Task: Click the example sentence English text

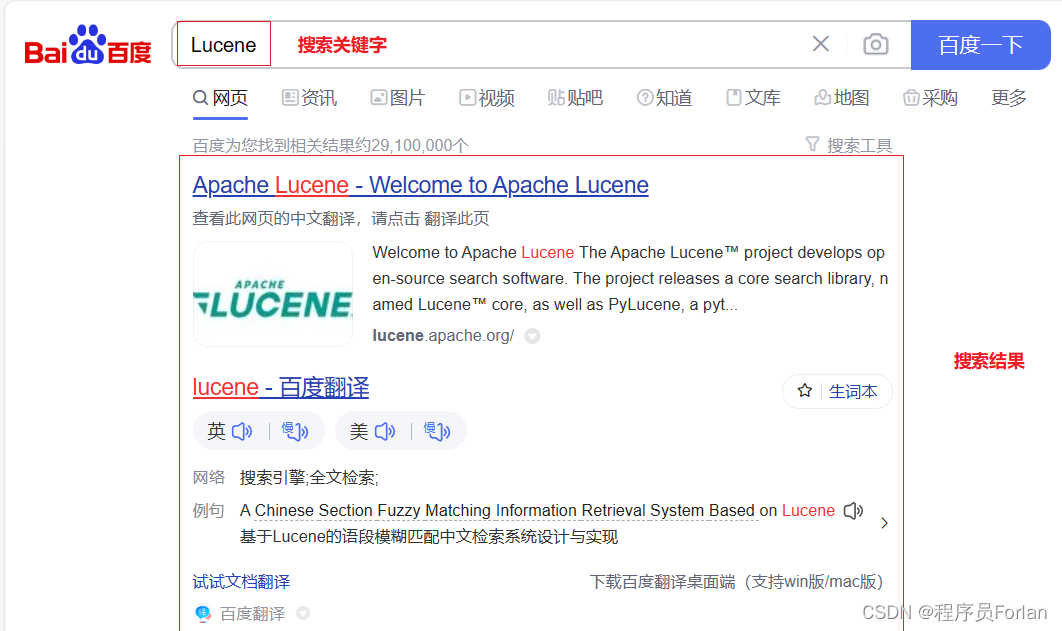Action: point(537,510)
